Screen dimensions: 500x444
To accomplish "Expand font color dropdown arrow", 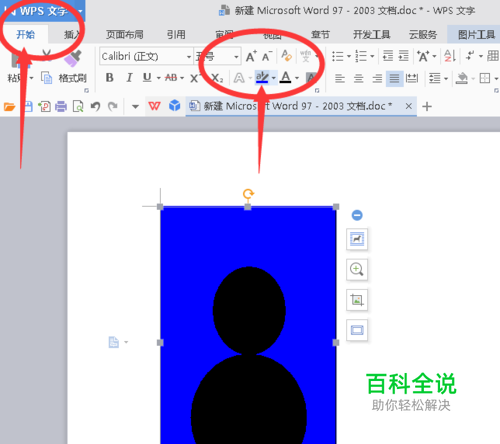I will tap(297, 78).
